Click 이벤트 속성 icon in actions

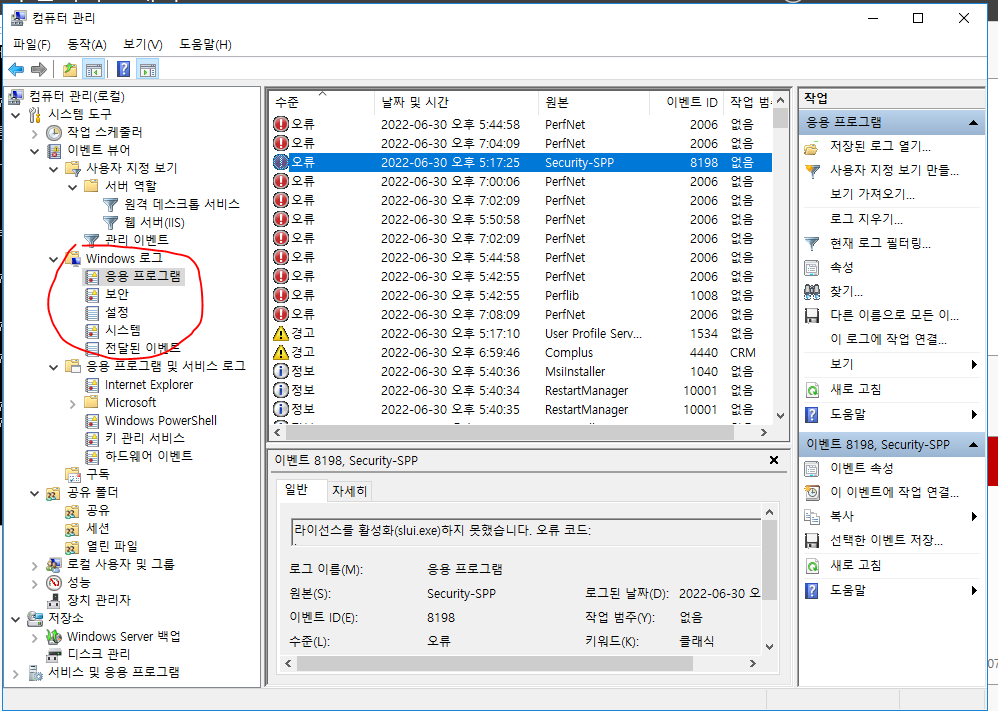click(x=812, y=468)
